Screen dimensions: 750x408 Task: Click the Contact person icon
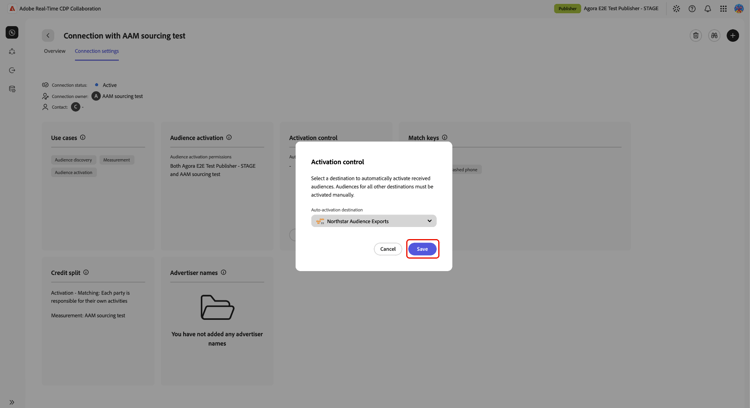[45, 107]
